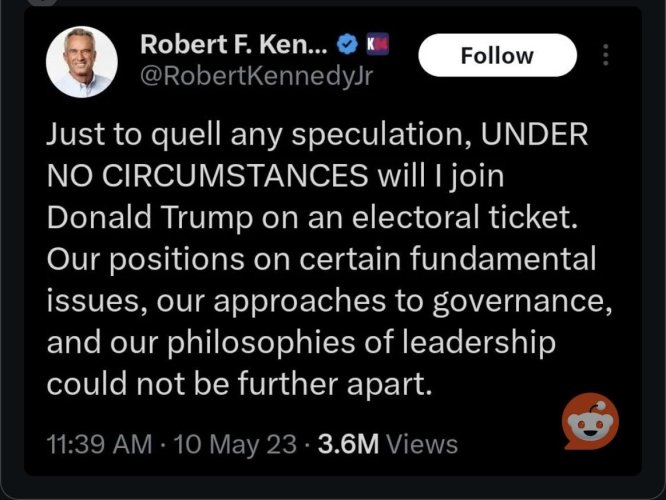Viewport: 666px width, 500px height.
Task: Select the 10 May 23 date
Action: tap(235, 444)
